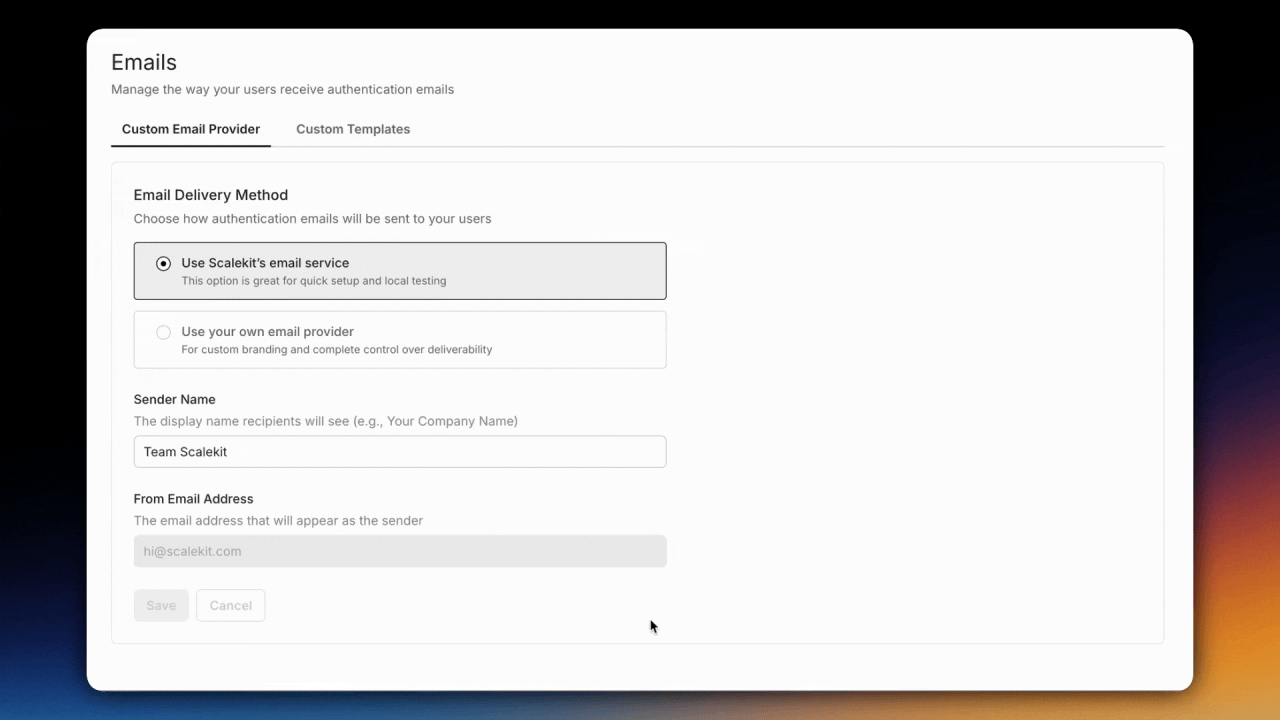
Task: Click 'The display name recipients will see' hint
Action: [242, 421]
